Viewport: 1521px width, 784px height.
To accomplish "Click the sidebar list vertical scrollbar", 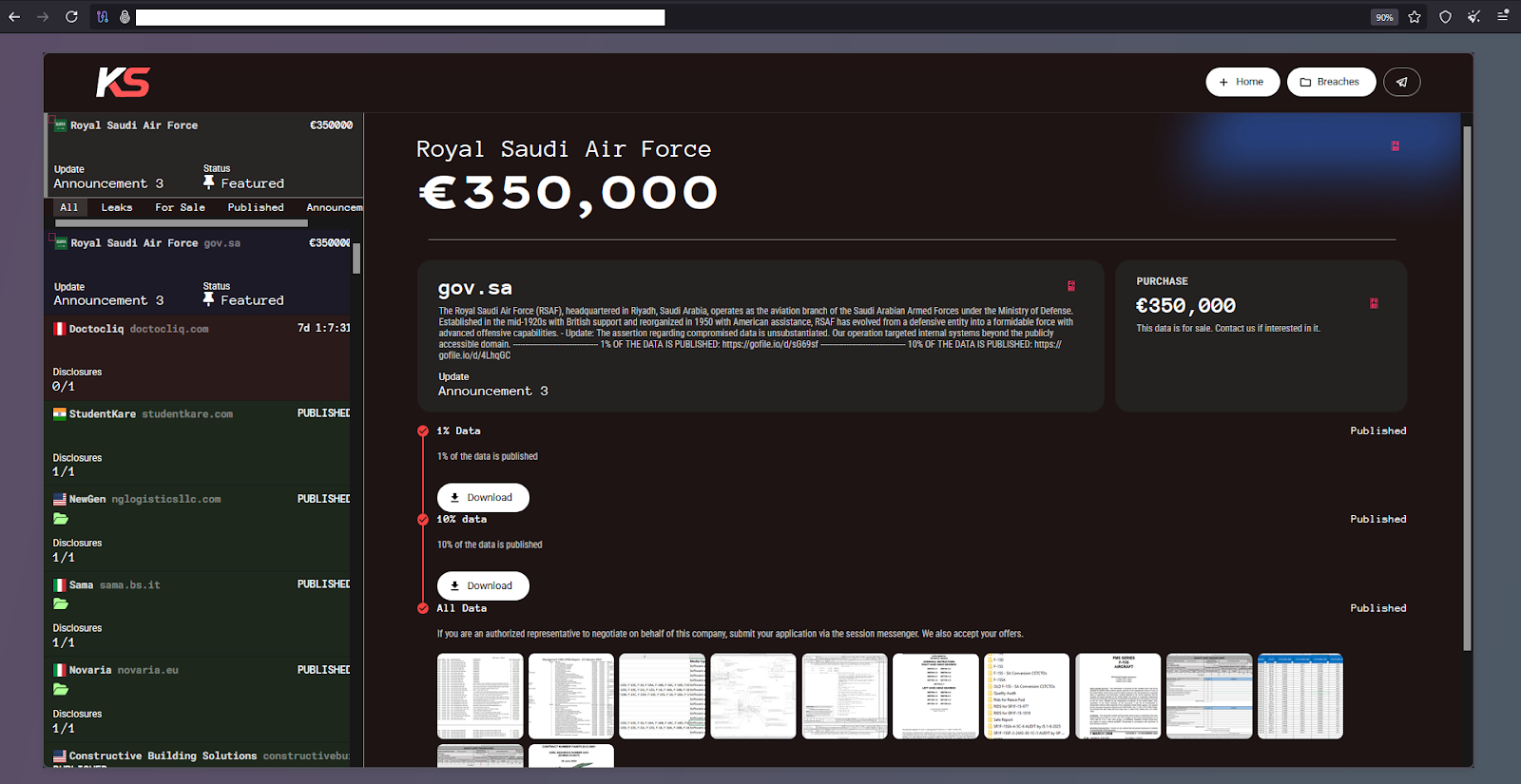I will tap(356, 258).
